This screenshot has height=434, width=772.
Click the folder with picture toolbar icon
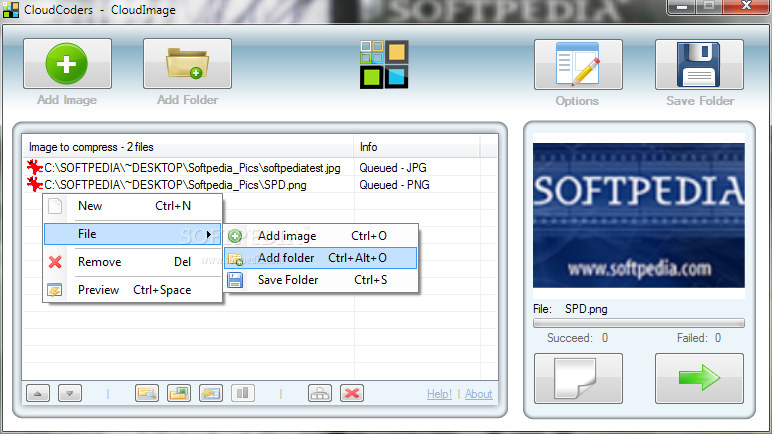click(x=179, y=393)
